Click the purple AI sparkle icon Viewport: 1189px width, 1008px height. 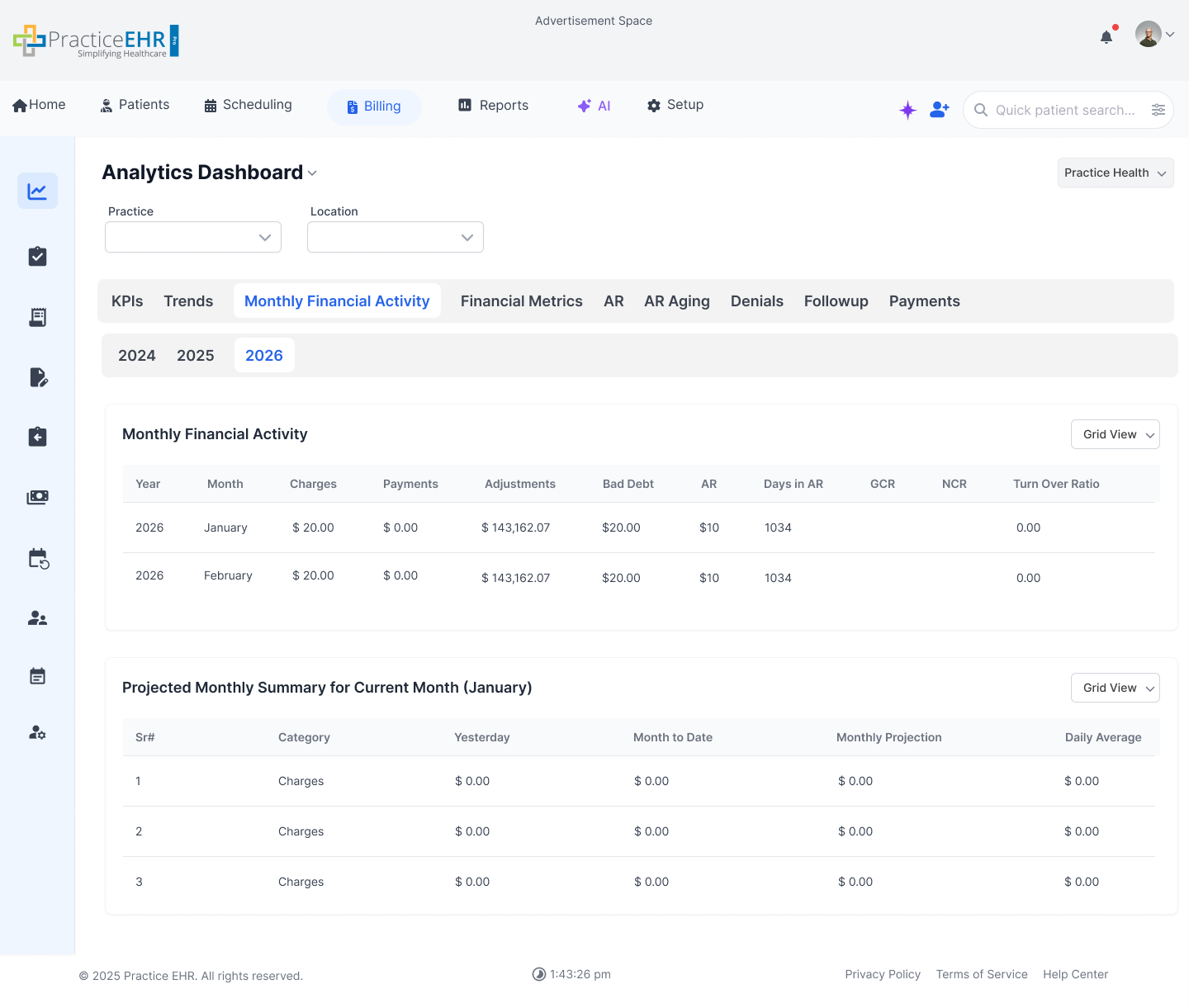[x=907, y=109]
